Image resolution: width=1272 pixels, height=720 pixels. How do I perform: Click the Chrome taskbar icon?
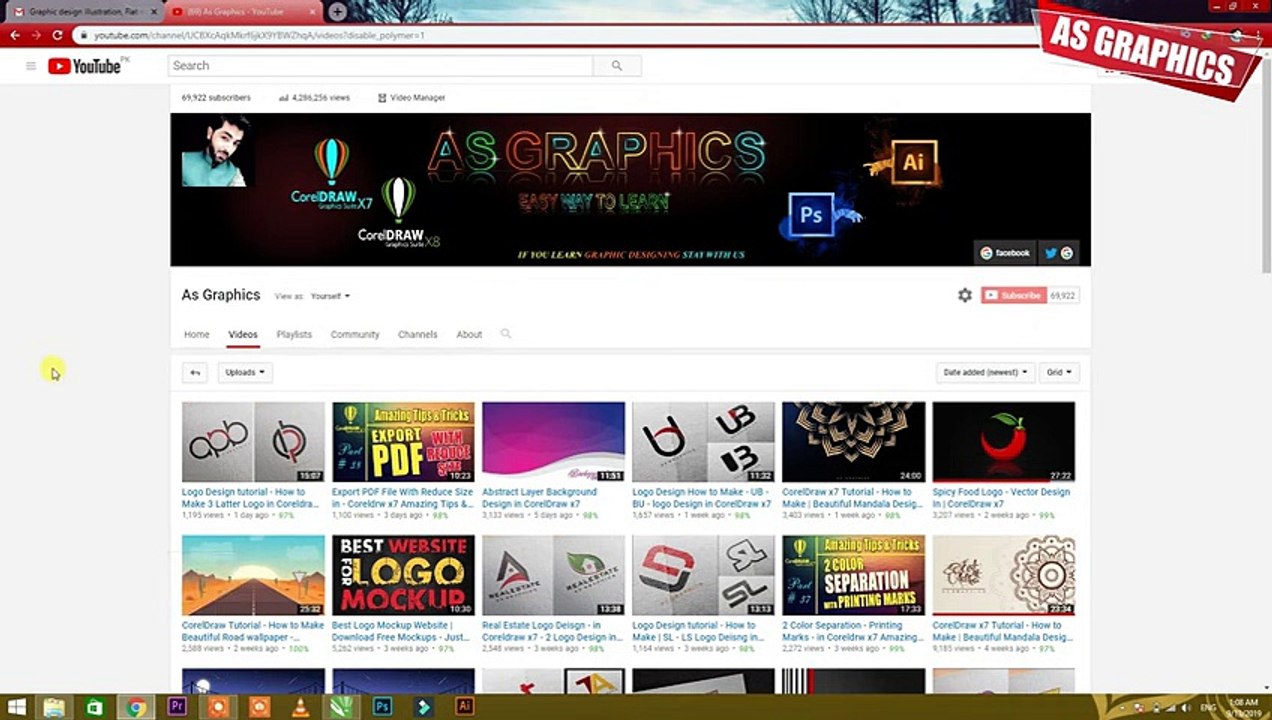tap(136, 707)
